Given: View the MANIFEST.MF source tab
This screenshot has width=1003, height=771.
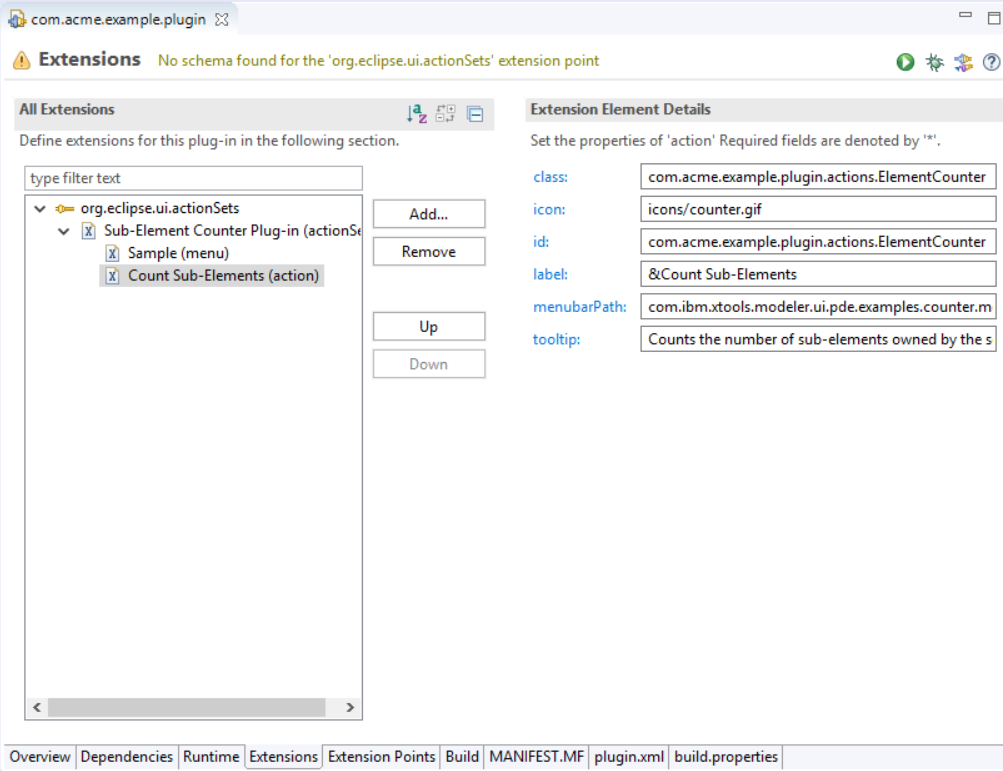Looking at the screenshot, I should pos(537,757).
